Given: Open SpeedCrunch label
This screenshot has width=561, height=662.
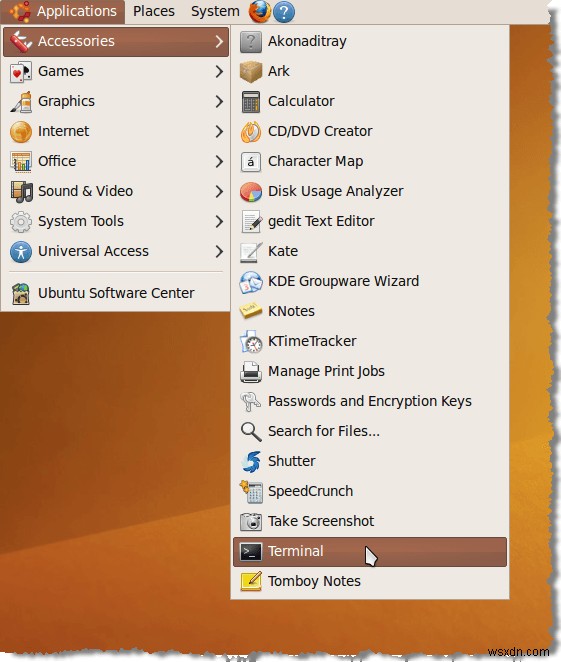Looking at the screenshot, I should point(310,491).
